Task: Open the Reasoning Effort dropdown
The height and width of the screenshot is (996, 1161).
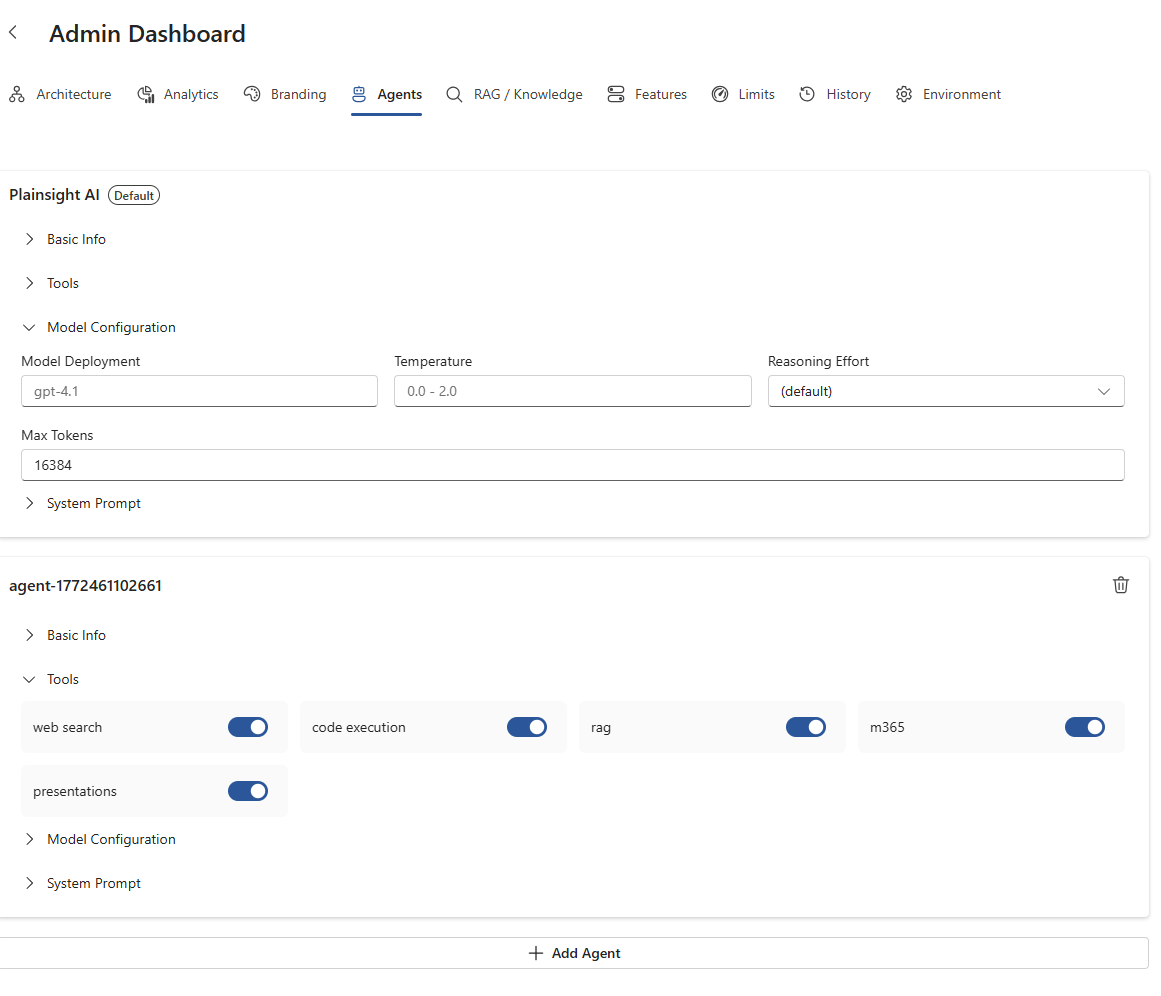Action: tap(945, 391)
